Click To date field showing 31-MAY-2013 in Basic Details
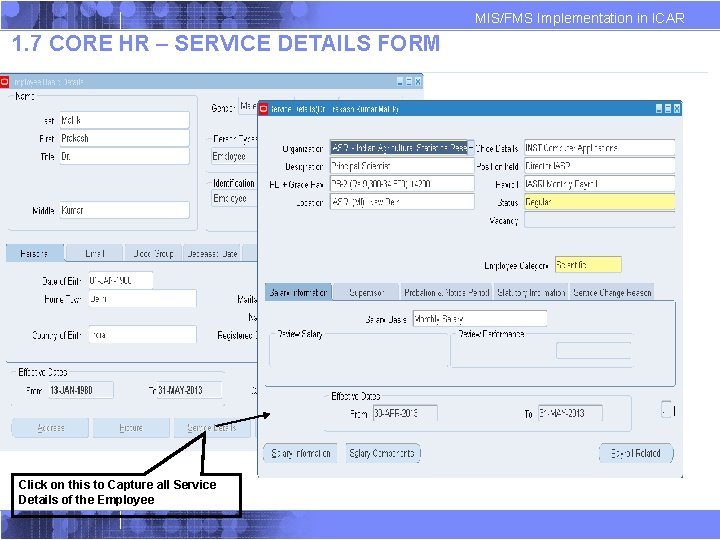 tap(189, 390)
